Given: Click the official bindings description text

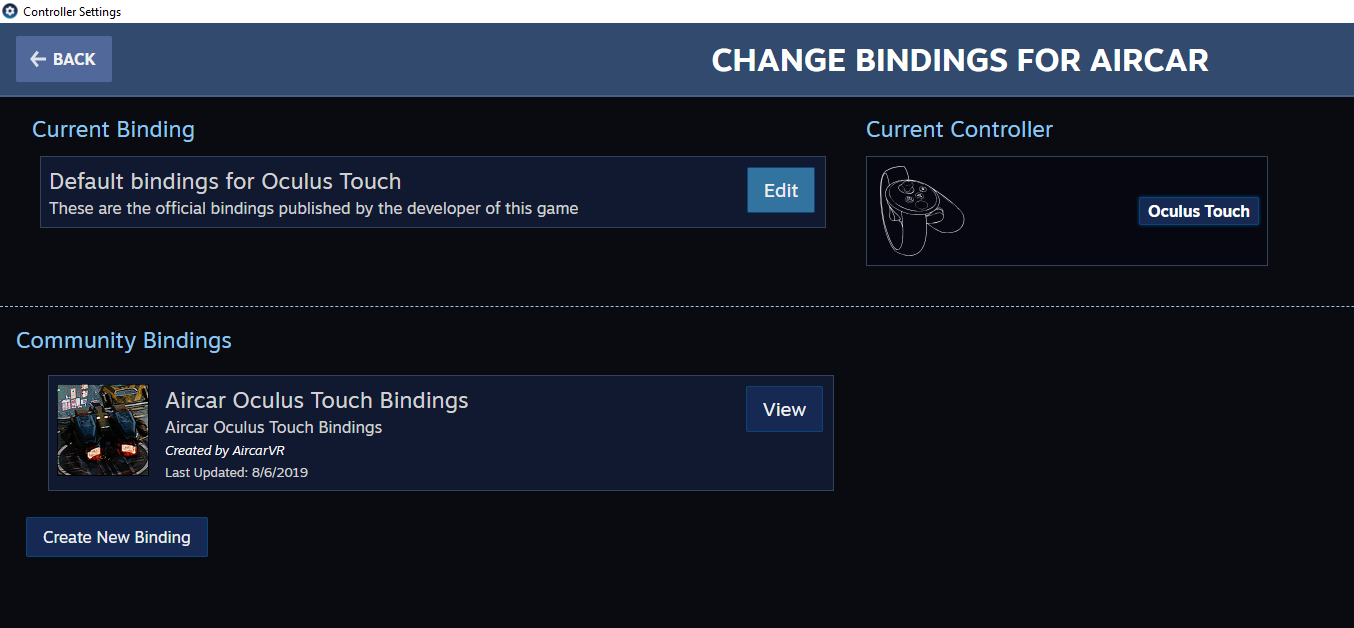Looking at the screenshot, I should coord(313,208).
